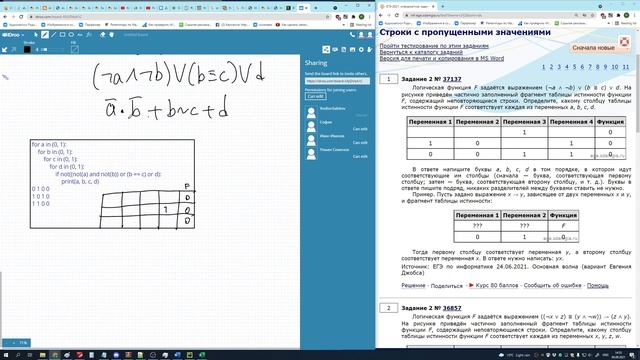The image size is (640, 360).
Task: Click the taskbar clock
Action: (x=618, y=355)
